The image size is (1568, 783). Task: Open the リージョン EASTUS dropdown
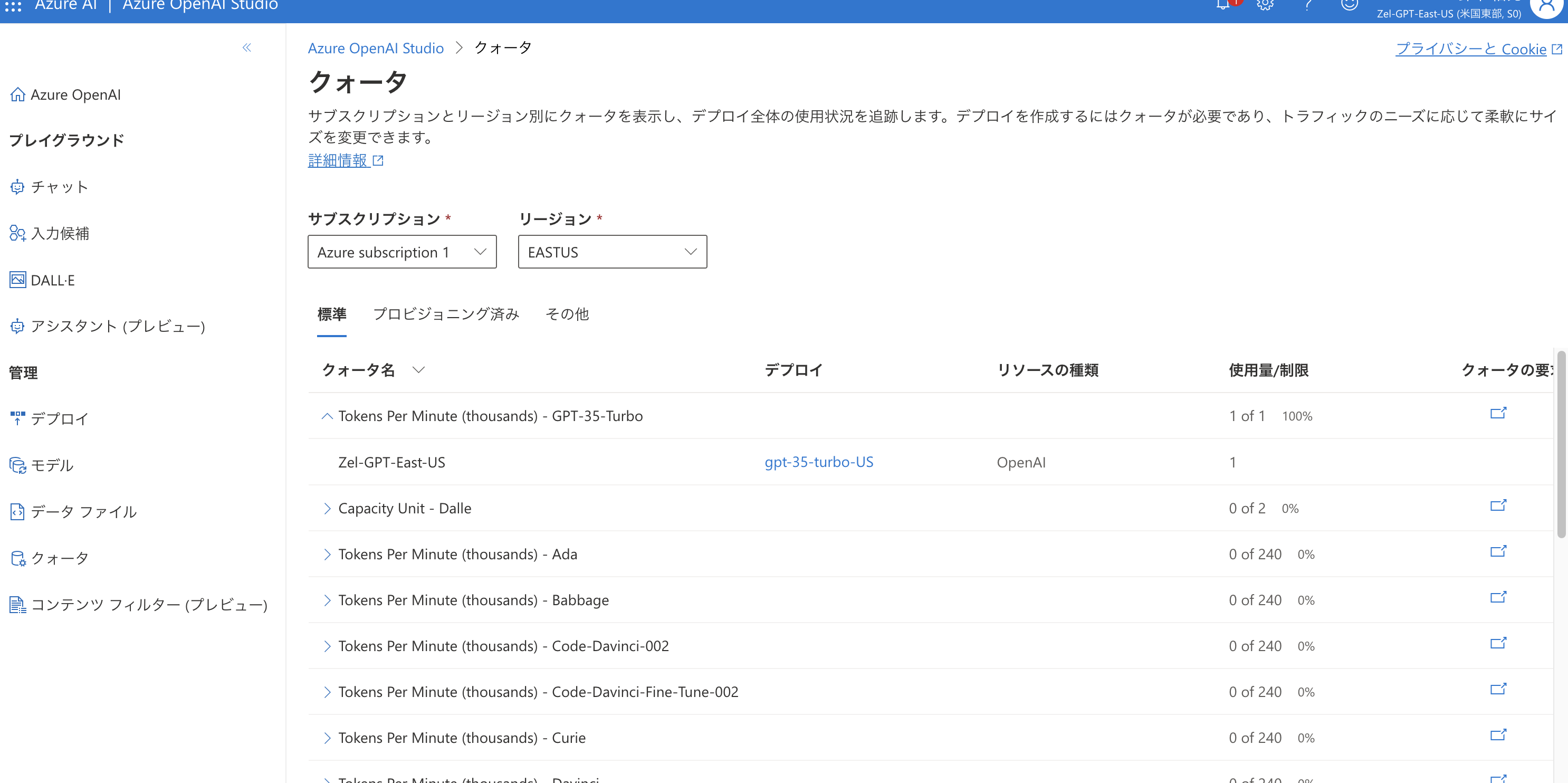(x=613, y=252)
